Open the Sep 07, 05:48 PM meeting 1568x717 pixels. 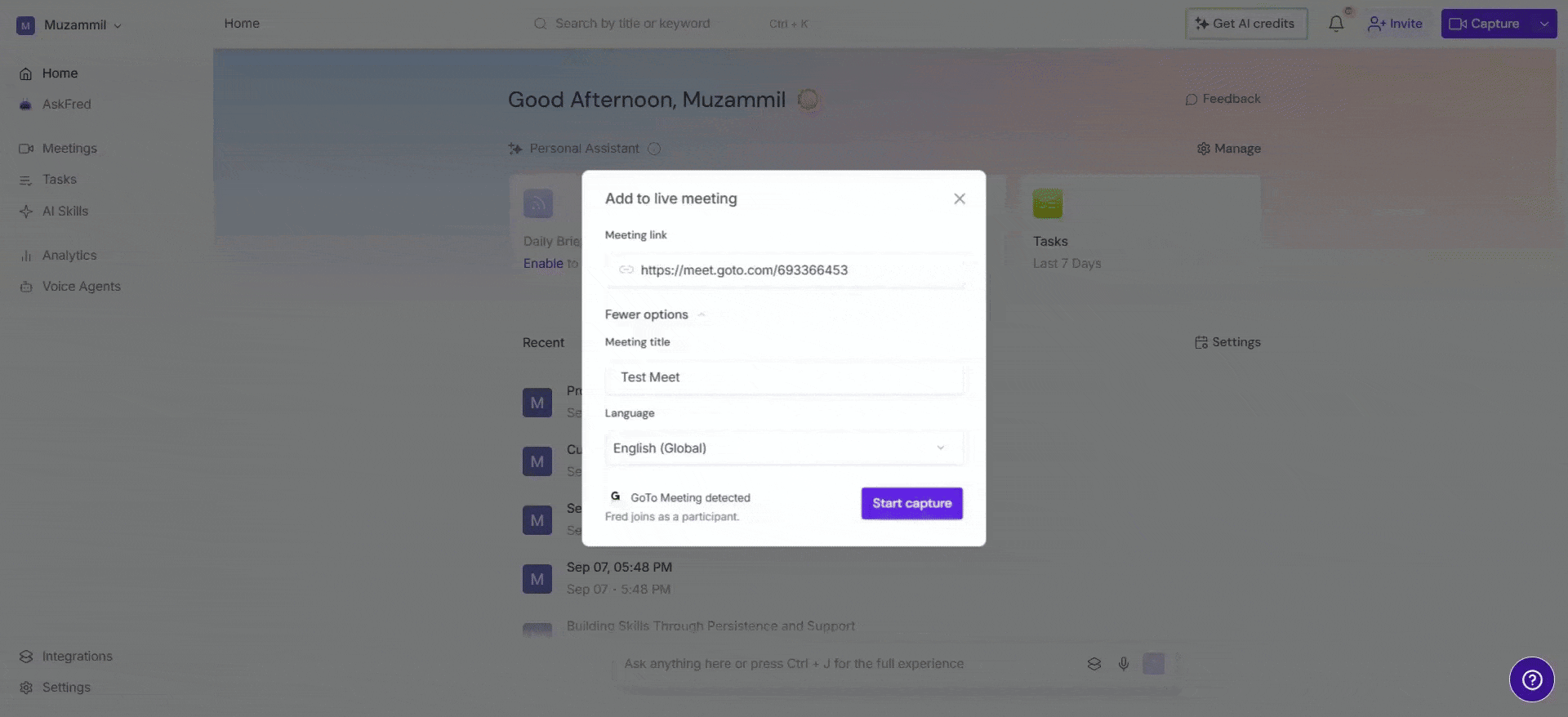point(620,568)
